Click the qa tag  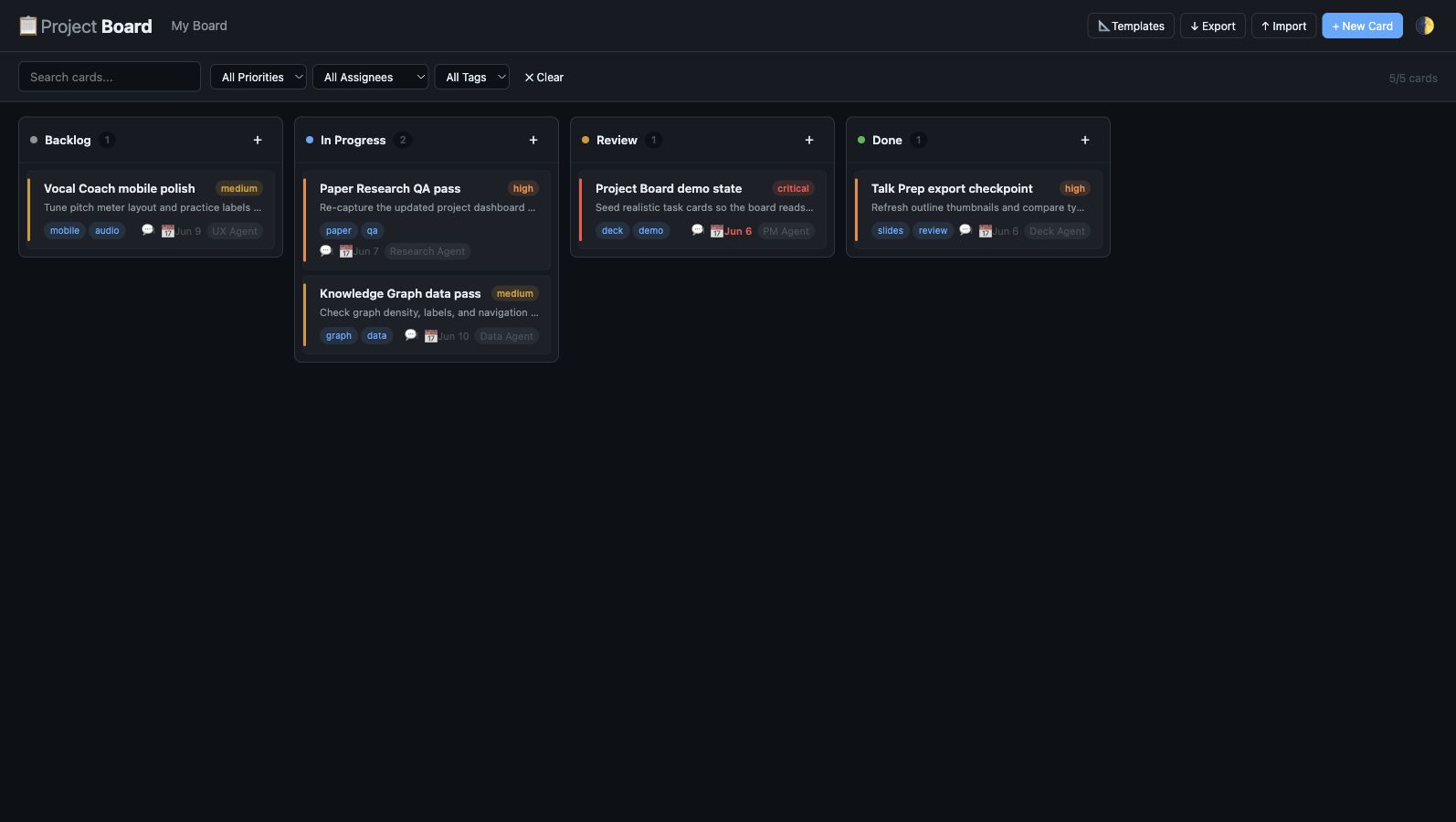pyautogui.click(x=373, y=230)
